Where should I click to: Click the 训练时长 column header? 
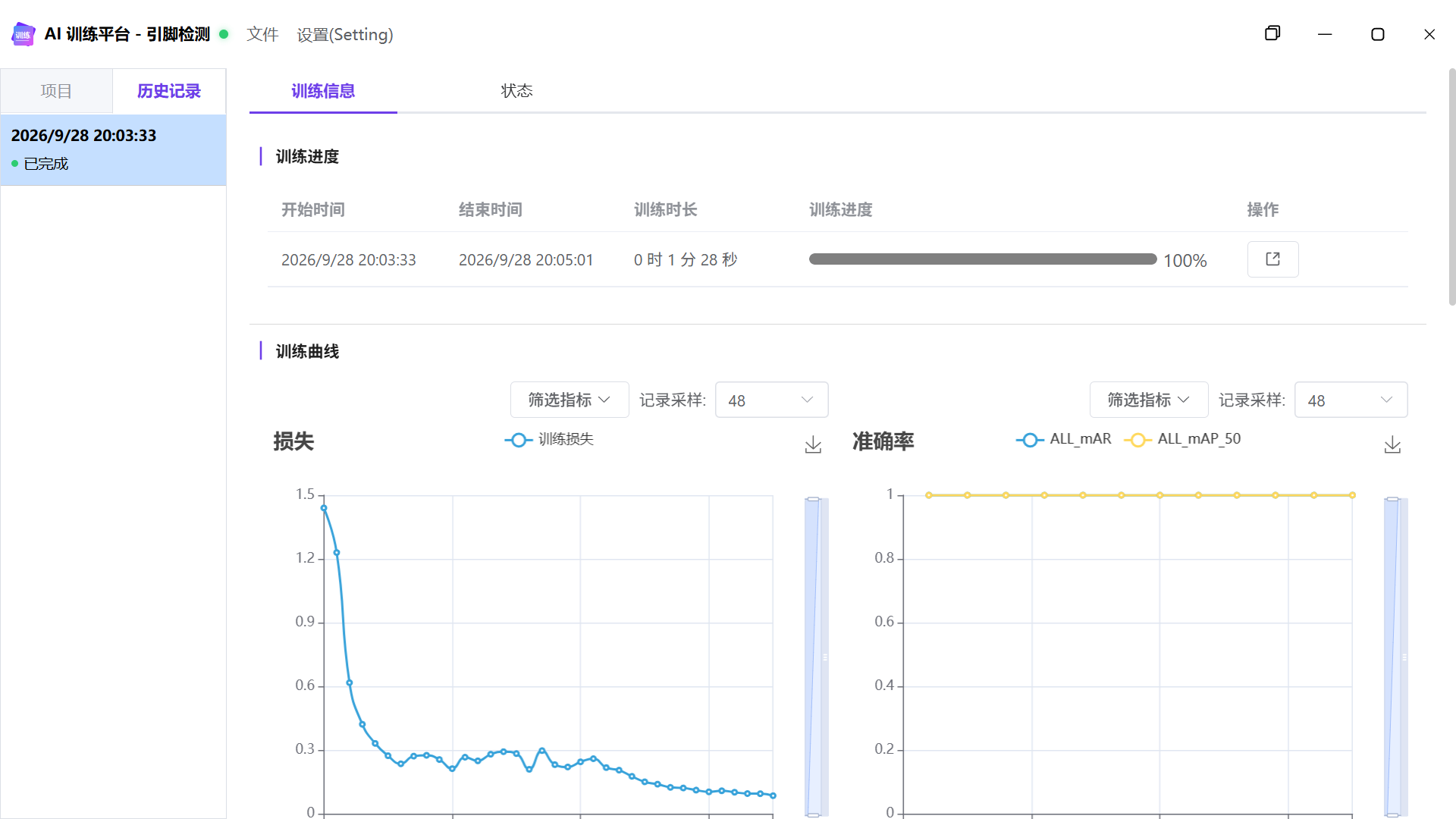pos(665,209)
